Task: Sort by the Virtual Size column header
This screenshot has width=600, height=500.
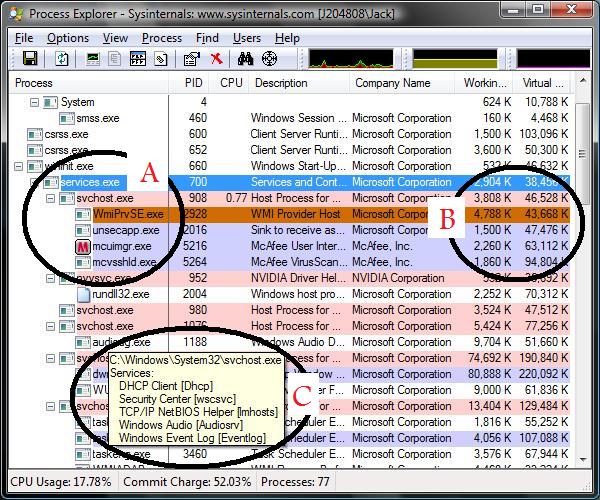Action: pyautogui.click(x=543, y=83)
